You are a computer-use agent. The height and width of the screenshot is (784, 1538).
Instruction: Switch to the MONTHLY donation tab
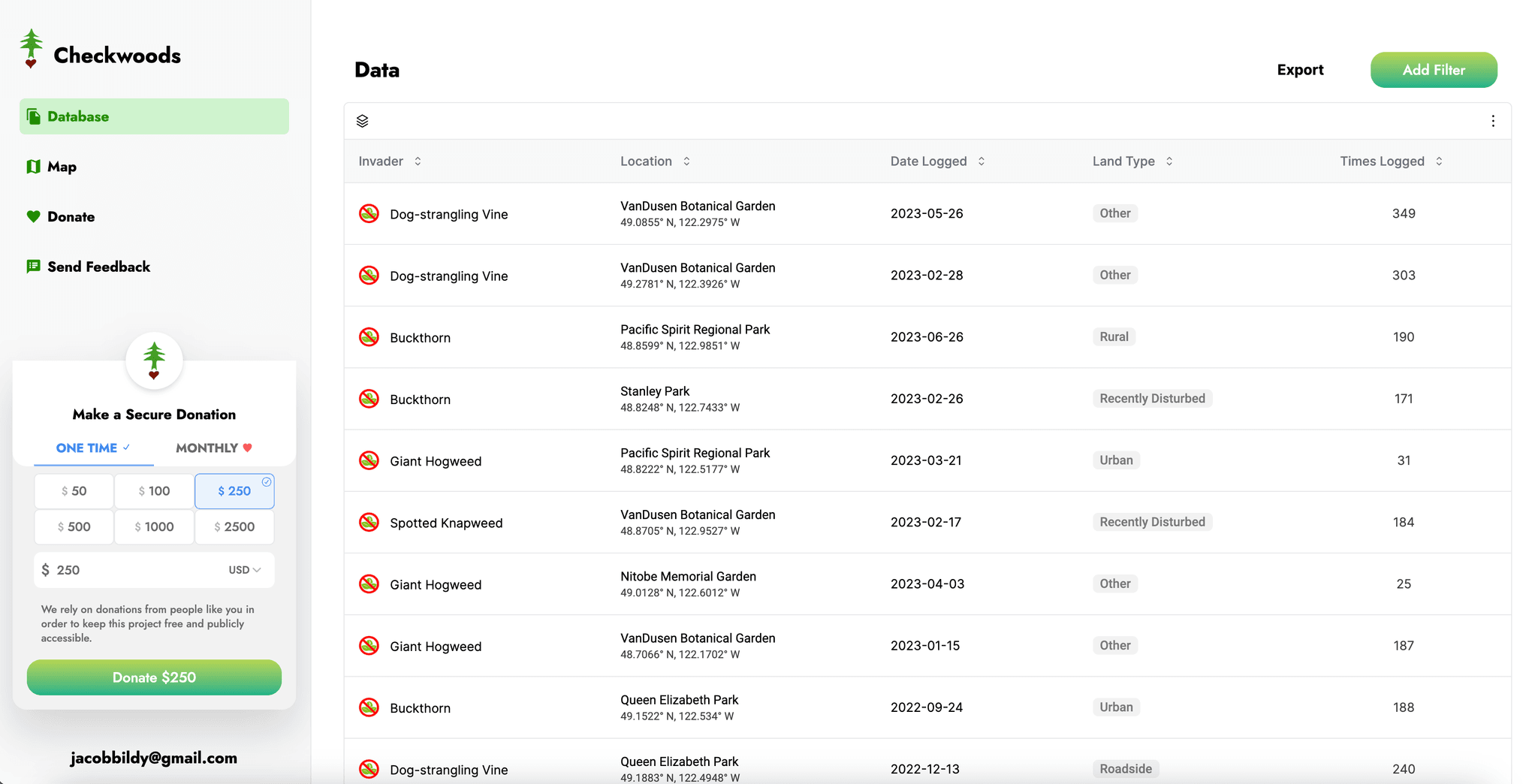pyautogui.click(x=213, y=448)
